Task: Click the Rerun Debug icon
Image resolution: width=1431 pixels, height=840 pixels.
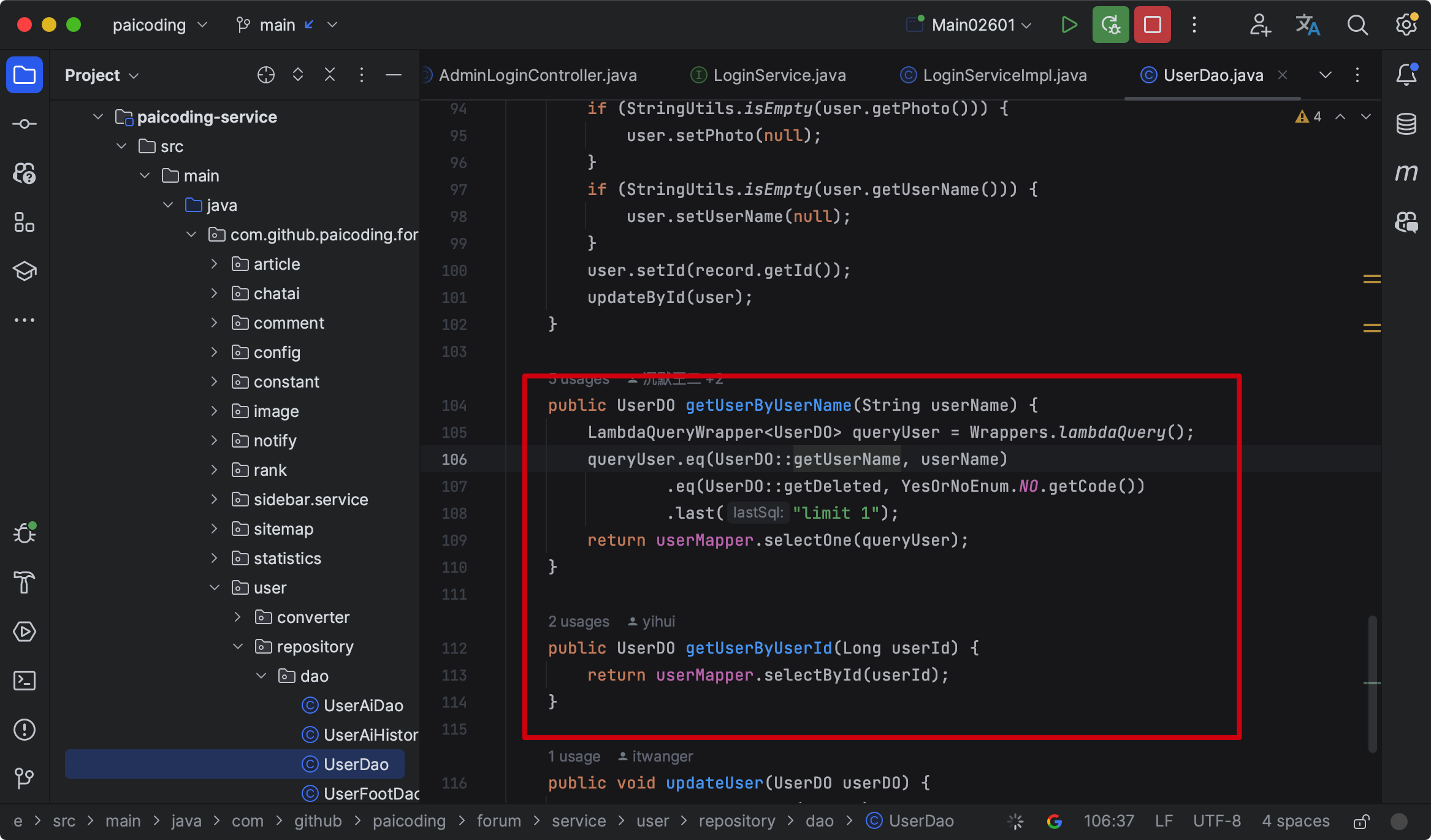Action: (1110, 25)
